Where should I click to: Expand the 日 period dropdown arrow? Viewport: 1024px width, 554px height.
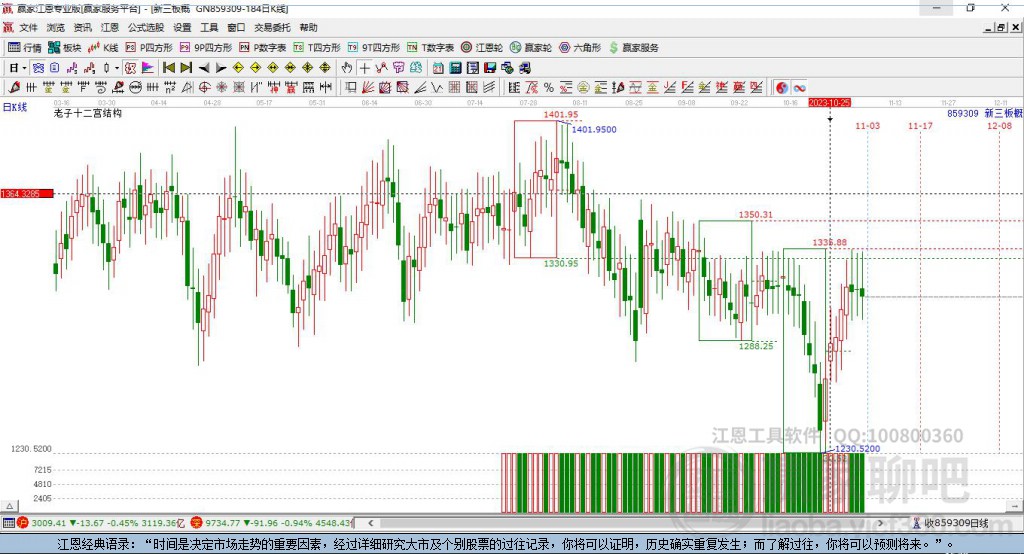tap(24, 68)
